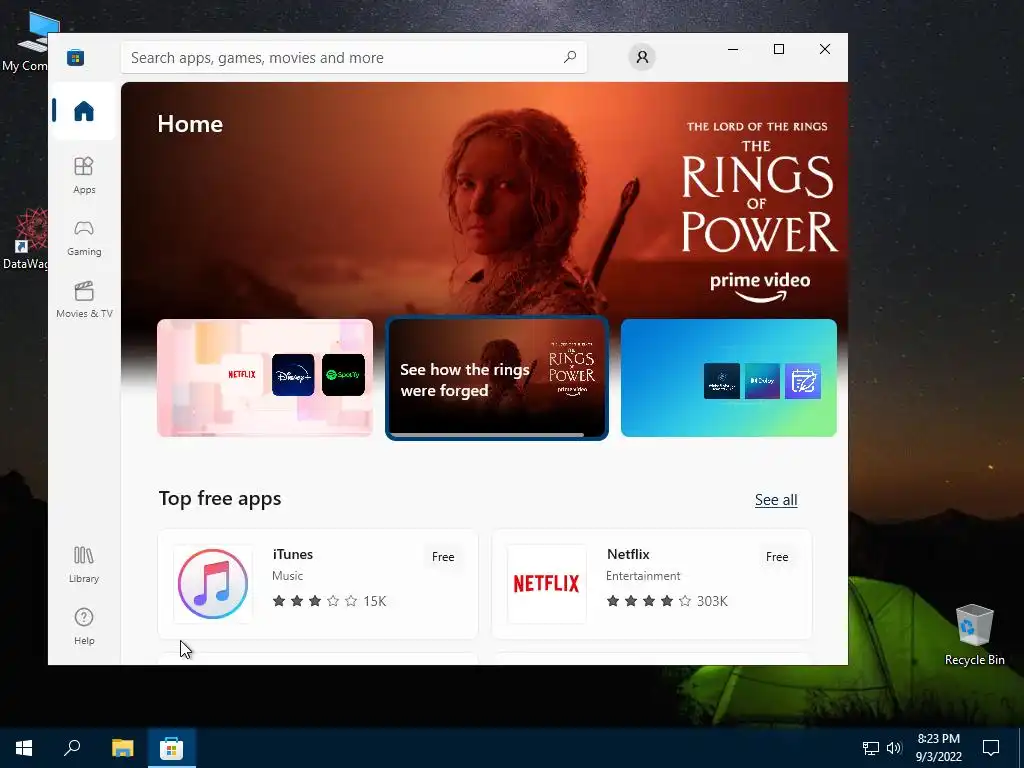The height and width of the screenshot is (768, 1024).
Task: Click the Disney+ icon in promo card
Action: (x=293, y=375)
